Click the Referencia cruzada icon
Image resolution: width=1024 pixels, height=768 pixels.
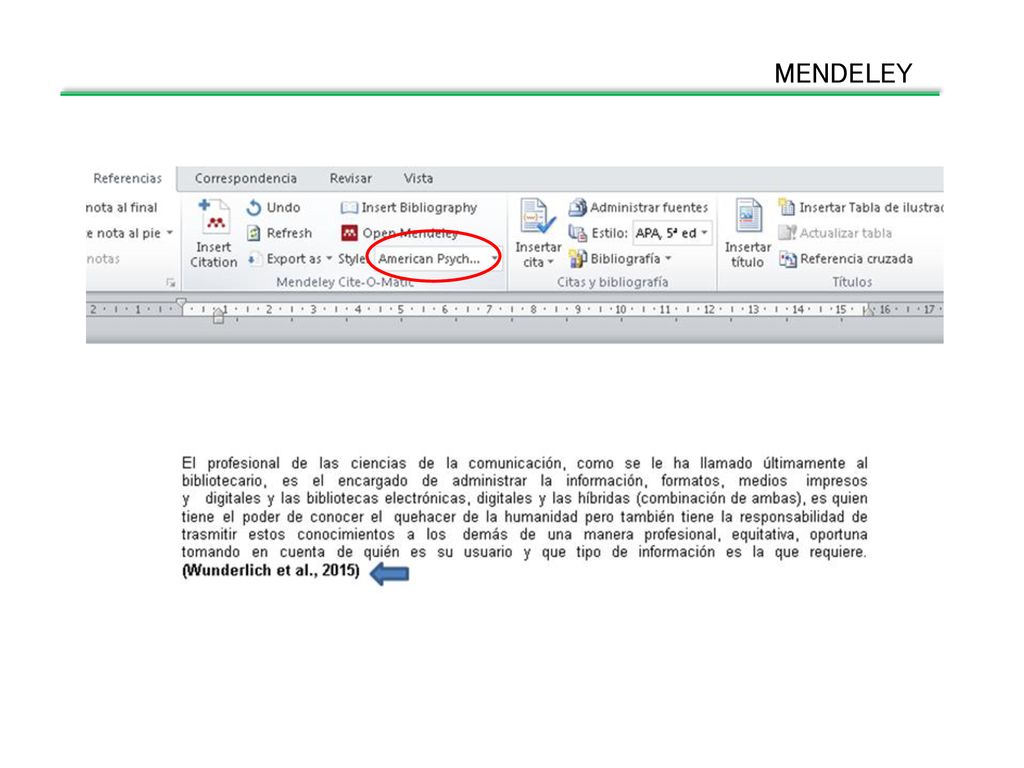[x=788, y=259]
